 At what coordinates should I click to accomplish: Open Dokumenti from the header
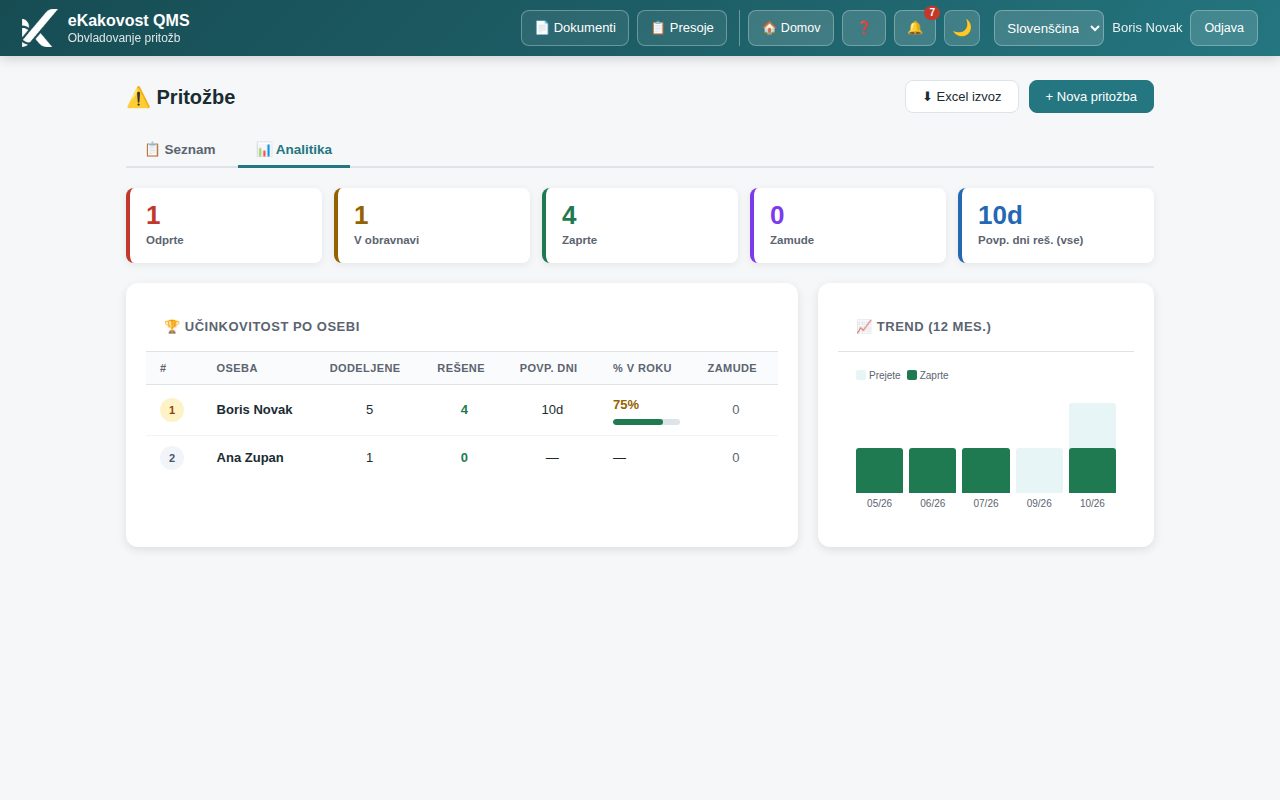click(x=575, y=28)
